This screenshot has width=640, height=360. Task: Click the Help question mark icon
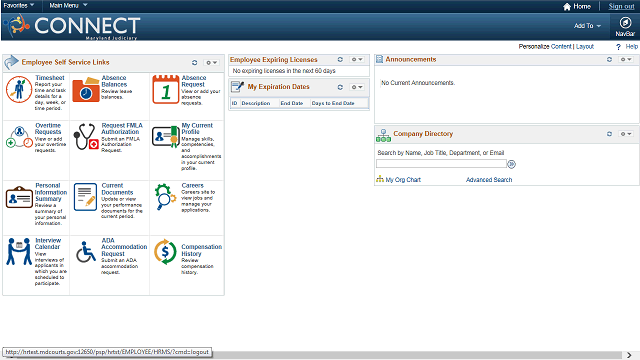point(618,47)
